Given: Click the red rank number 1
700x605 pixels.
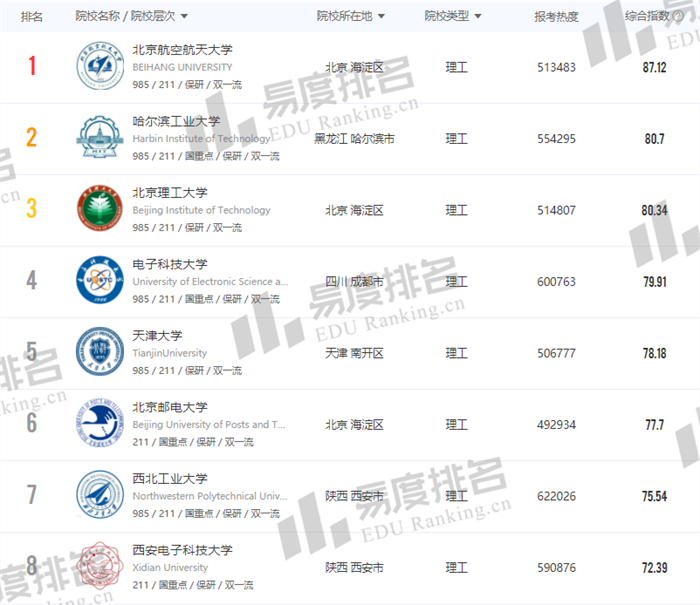Looking at the screenshot, I should point(32,66).
